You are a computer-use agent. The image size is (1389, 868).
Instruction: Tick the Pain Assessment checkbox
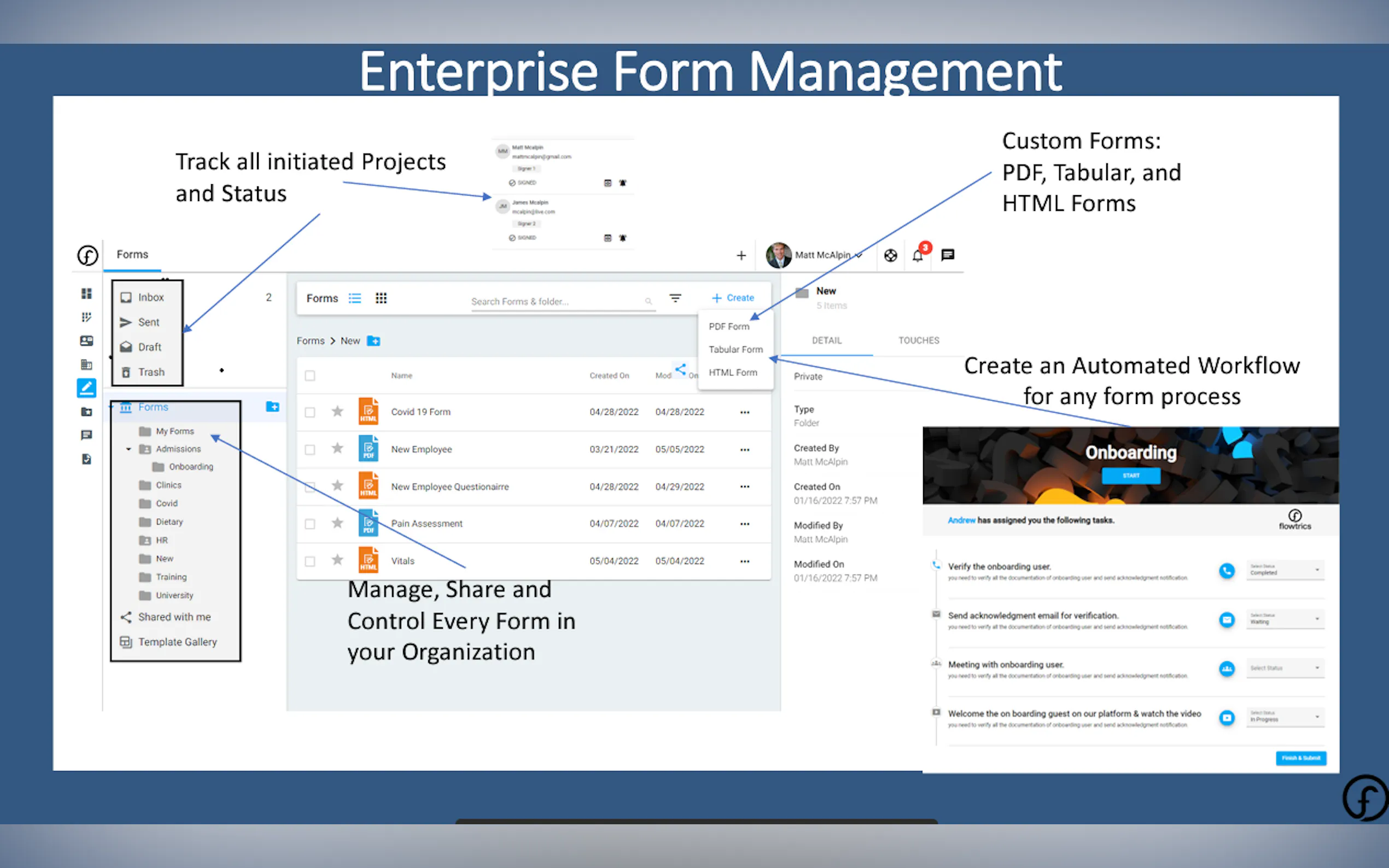[x=310, y=524]
